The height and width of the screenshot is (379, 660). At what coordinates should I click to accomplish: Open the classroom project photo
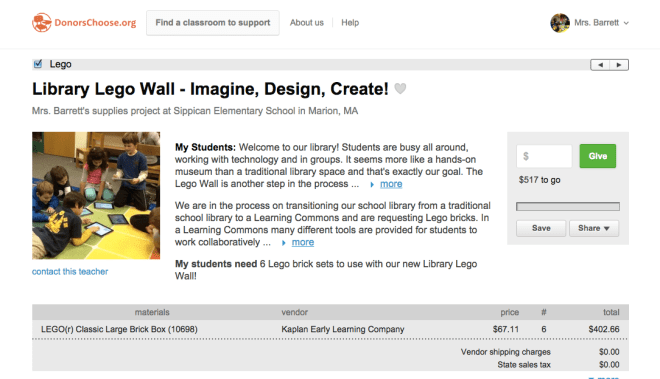coord(96,195)
